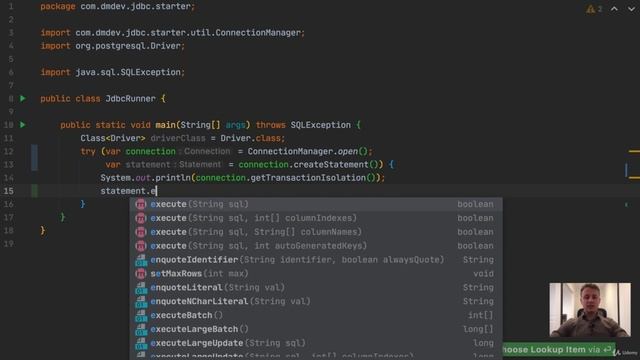Run JdbcRunner class from gutter arrow
The height and width of the screenshot is (360, 640).
click(23, 98)
